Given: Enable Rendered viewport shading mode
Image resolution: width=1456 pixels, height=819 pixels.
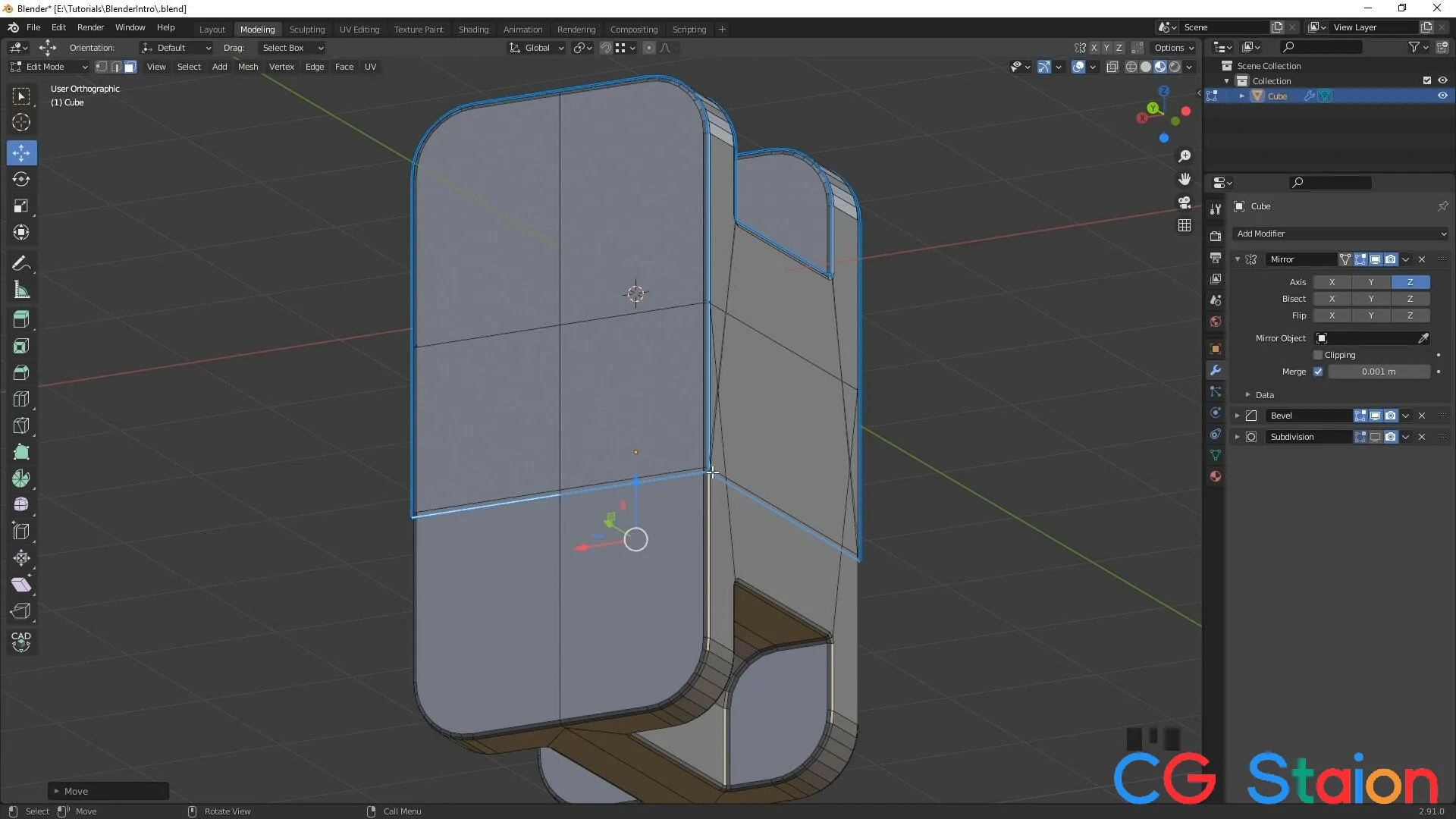Looking at the screenshot, I should 1174,67.
